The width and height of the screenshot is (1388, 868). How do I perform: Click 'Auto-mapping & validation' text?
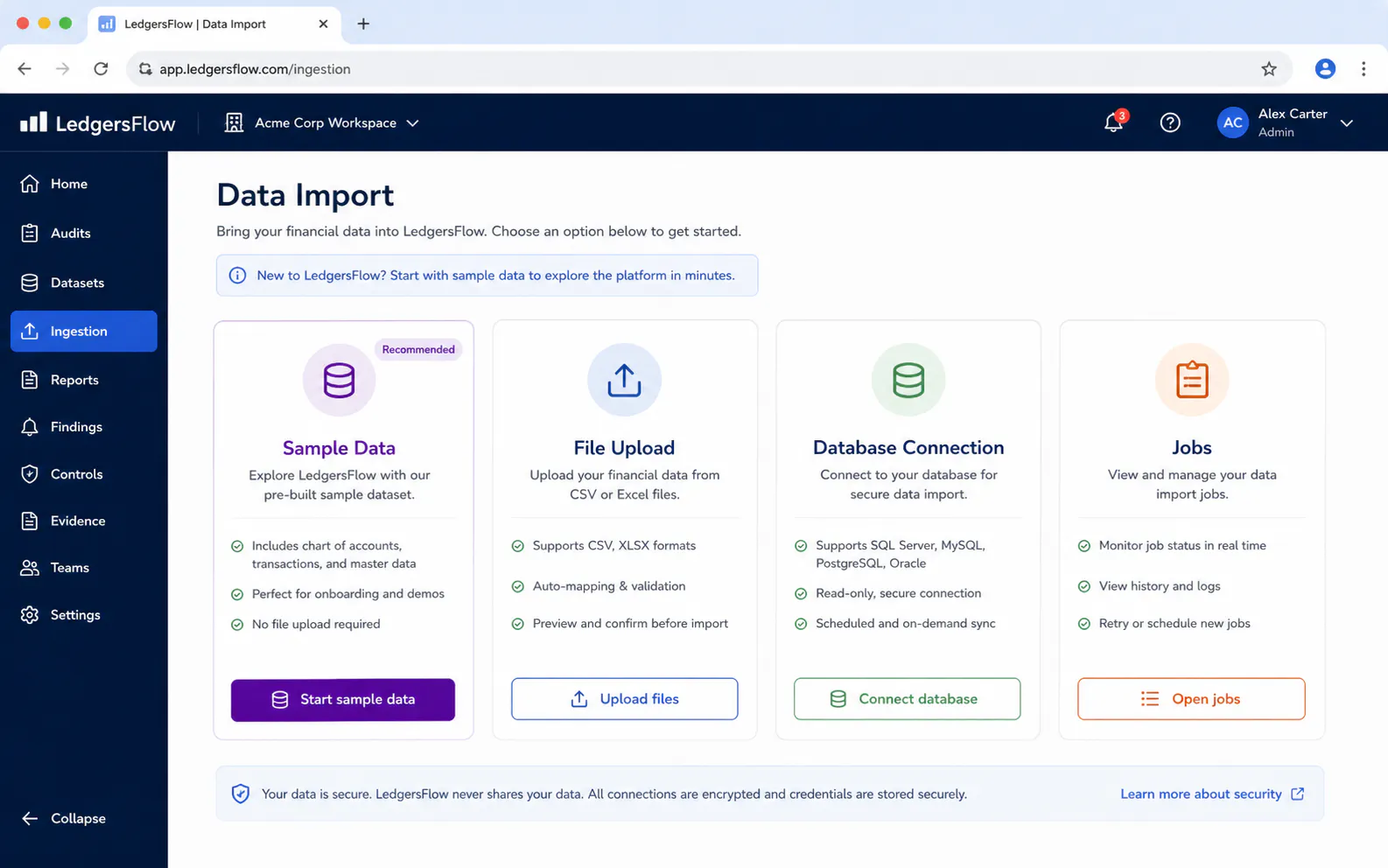click(x=609, y=586)
